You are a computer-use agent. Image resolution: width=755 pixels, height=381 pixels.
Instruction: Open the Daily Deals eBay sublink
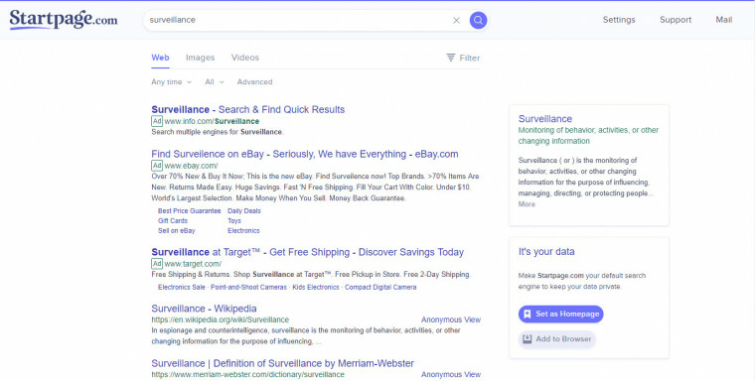coord(244,211)
